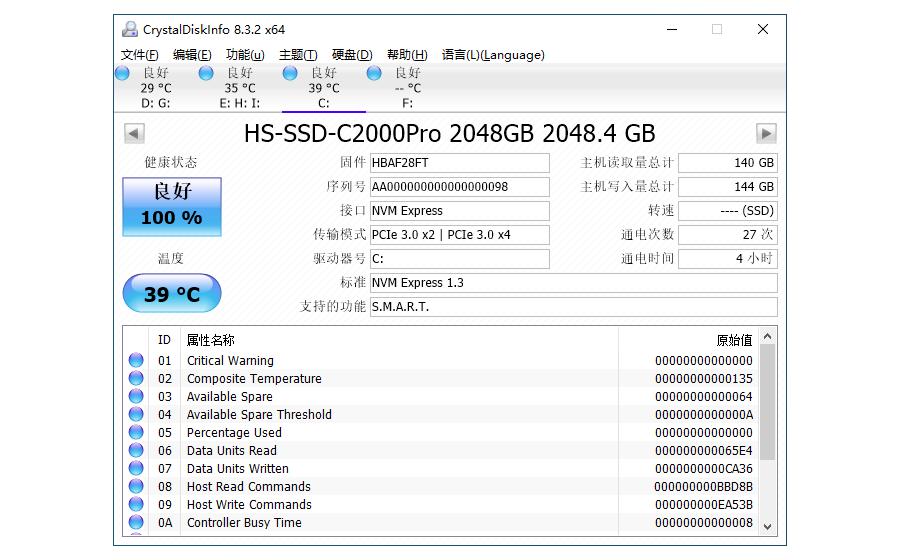Image resolution: width=900 pixels, height=560 pixels.
Task: Open the 文件(F) menu
Action: 139,55
